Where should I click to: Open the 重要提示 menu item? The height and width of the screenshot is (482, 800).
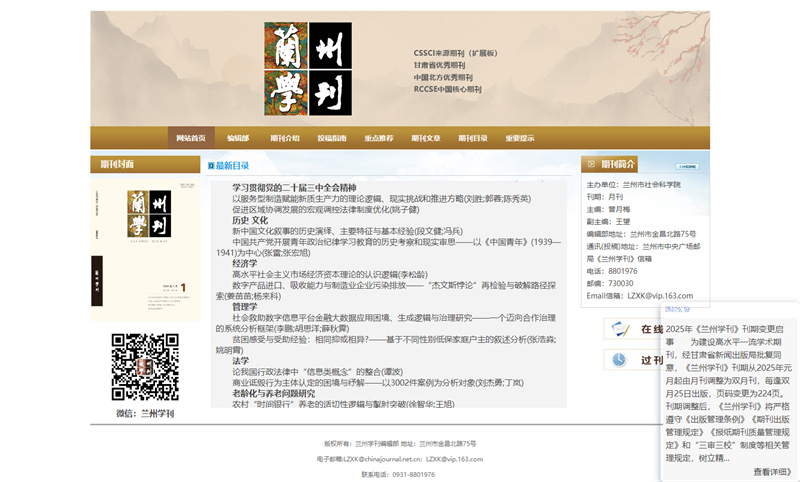520,138
